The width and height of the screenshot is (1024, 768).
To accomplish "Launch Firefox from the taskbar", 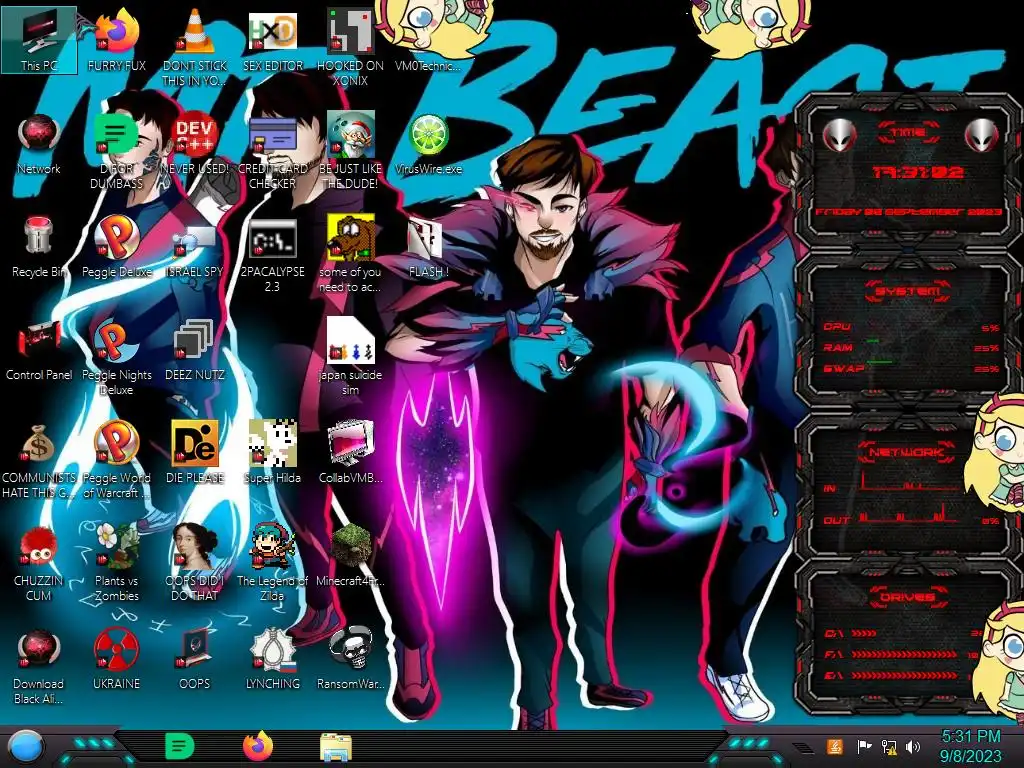I will click(x=258, y=746).
